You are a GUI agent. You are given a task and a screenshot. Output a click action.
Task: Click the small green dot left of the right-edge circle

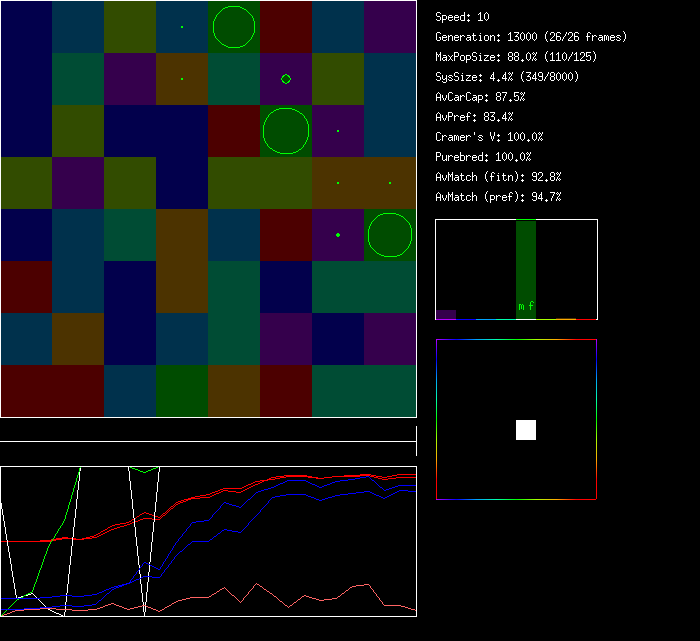tap(338, 235)
